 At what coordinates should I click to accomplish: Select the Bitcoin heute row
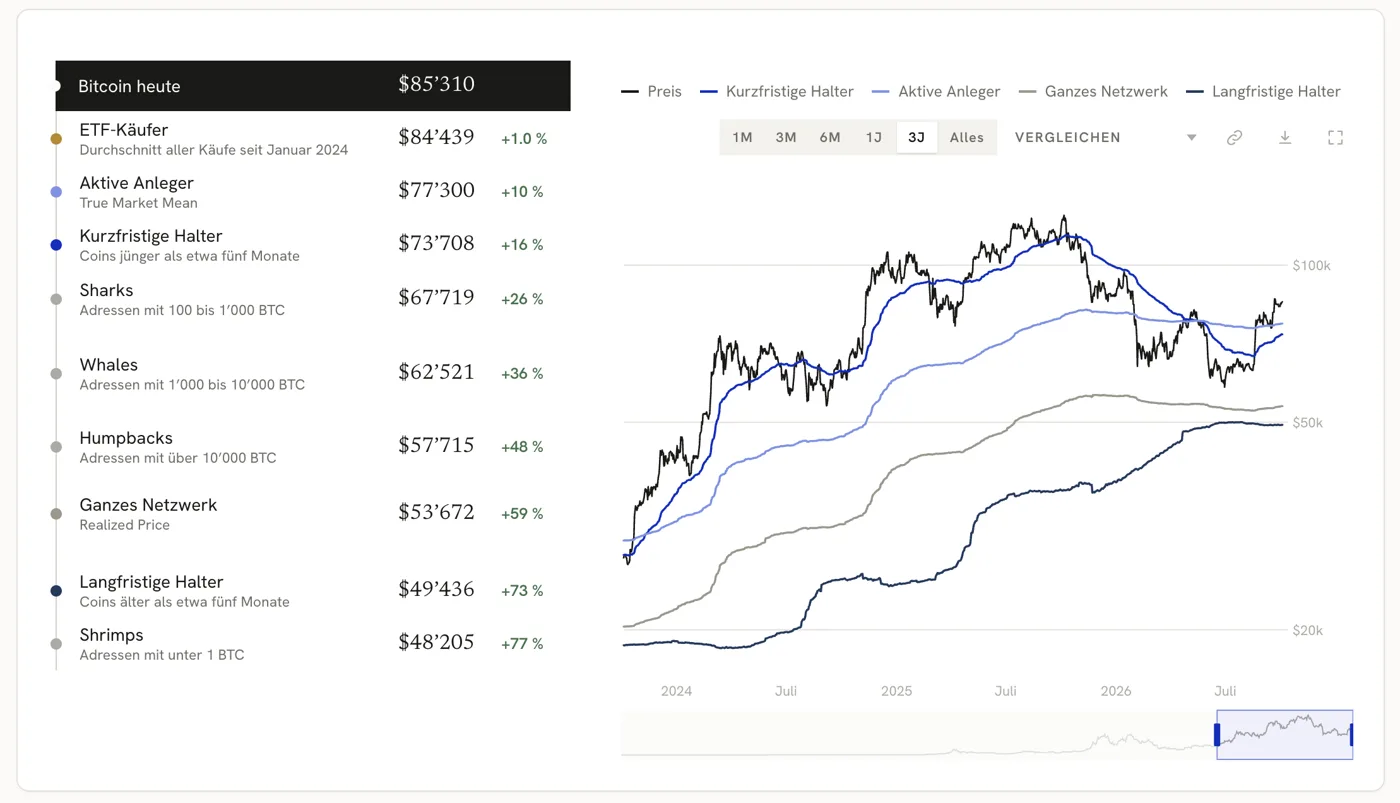pyautogui.click(x=313, y=86)
